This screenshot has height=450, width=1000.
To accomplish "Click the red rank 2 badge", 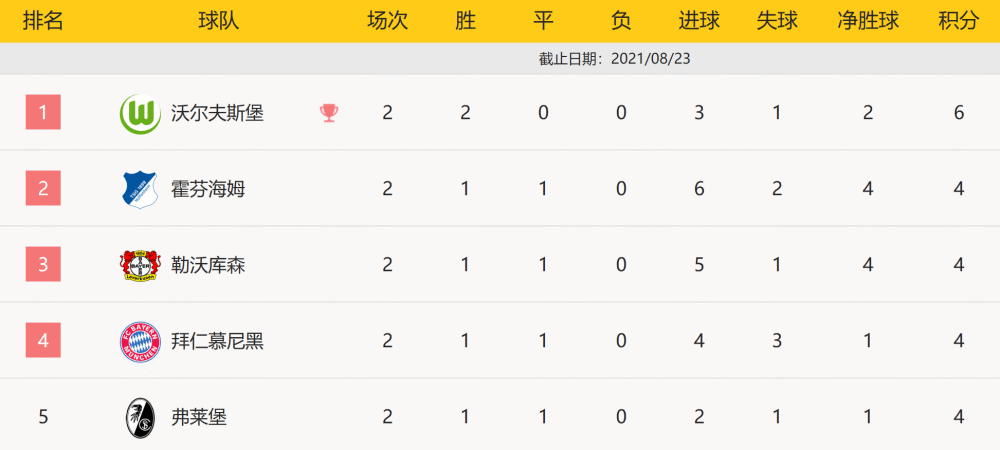I will [x=43, y=188].
